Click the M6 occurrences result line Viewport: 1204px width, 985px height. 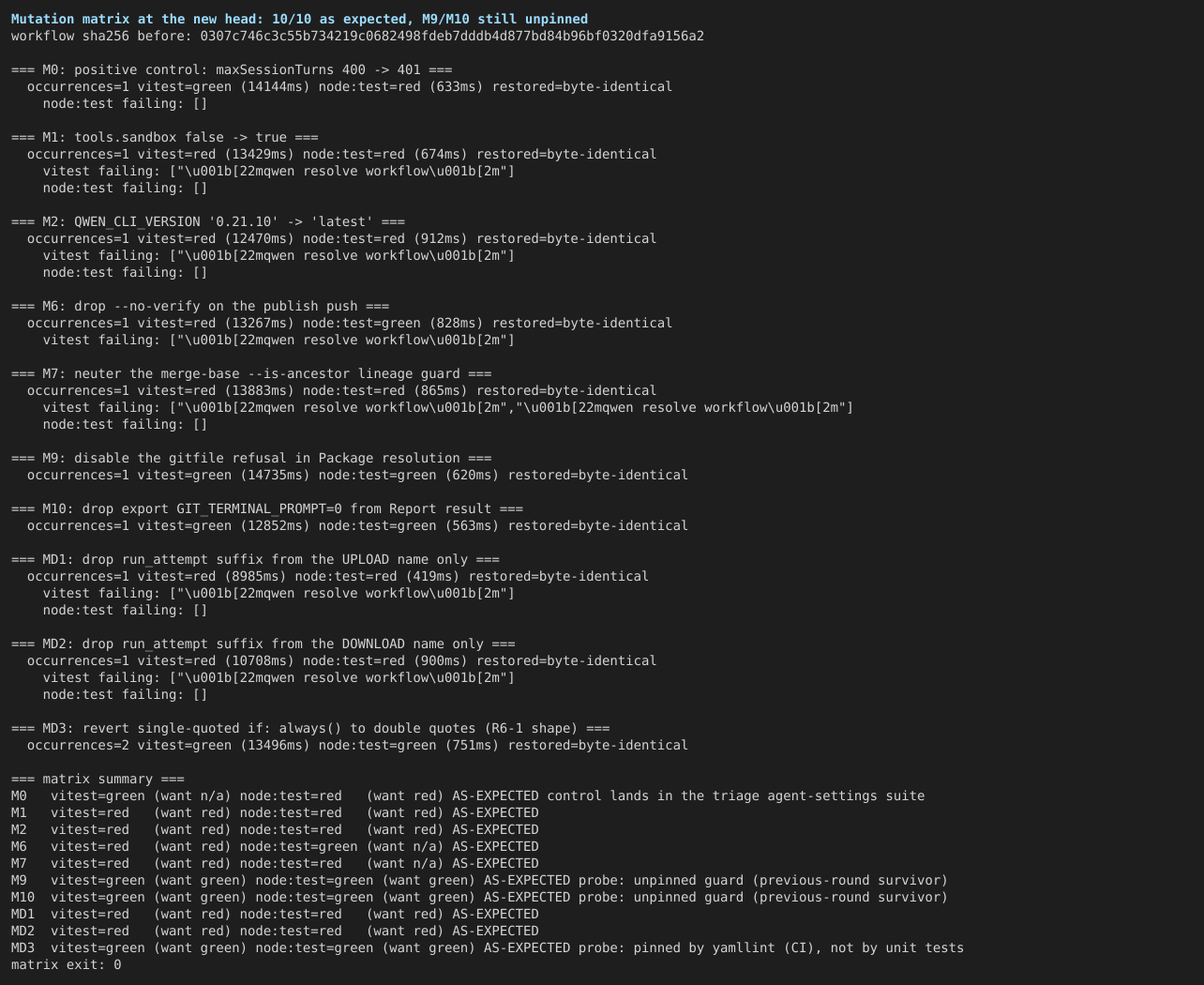[350, 323]
